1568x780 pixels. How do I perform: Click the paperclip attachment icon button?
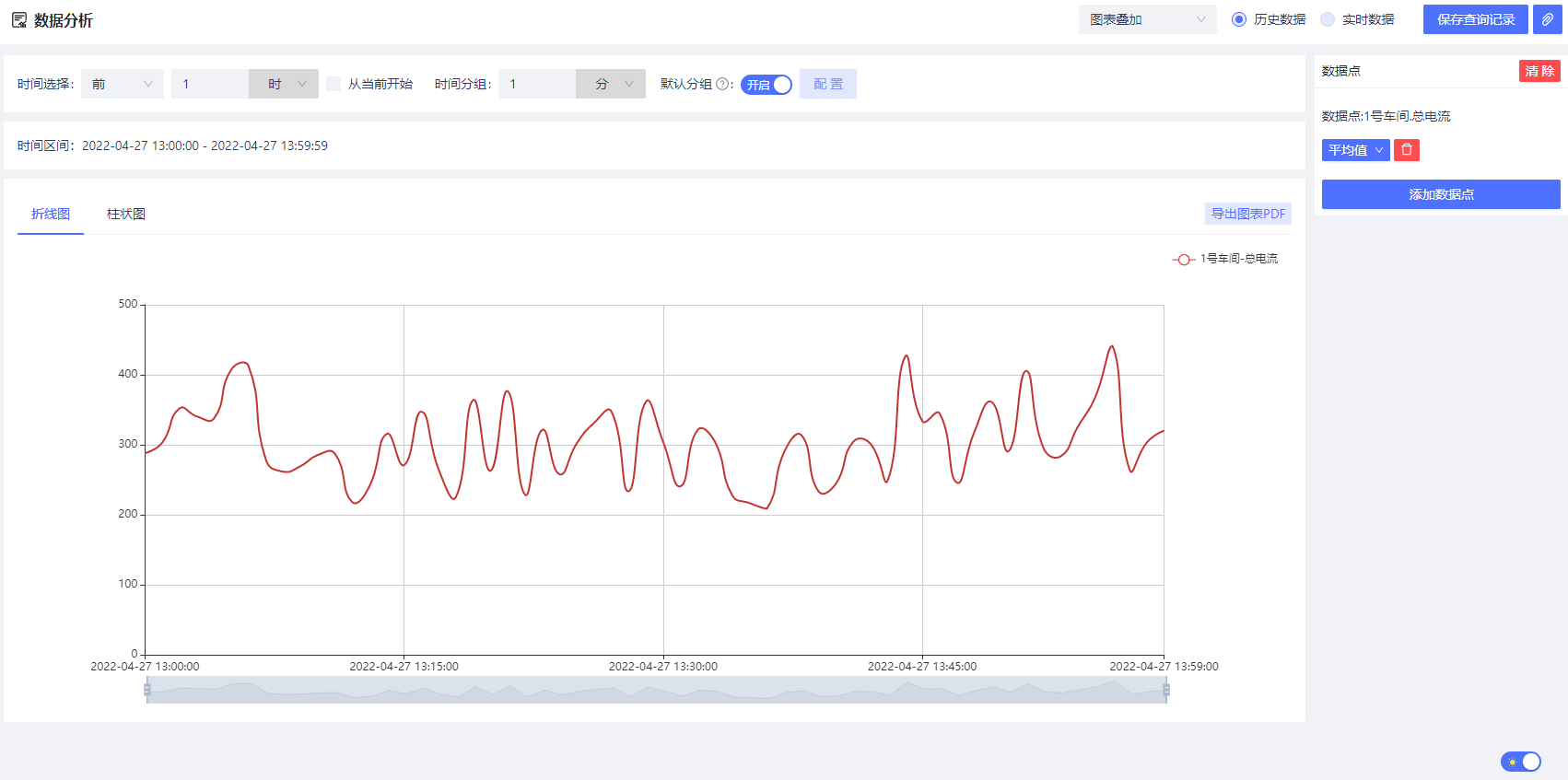click(x=1548, y=19)
